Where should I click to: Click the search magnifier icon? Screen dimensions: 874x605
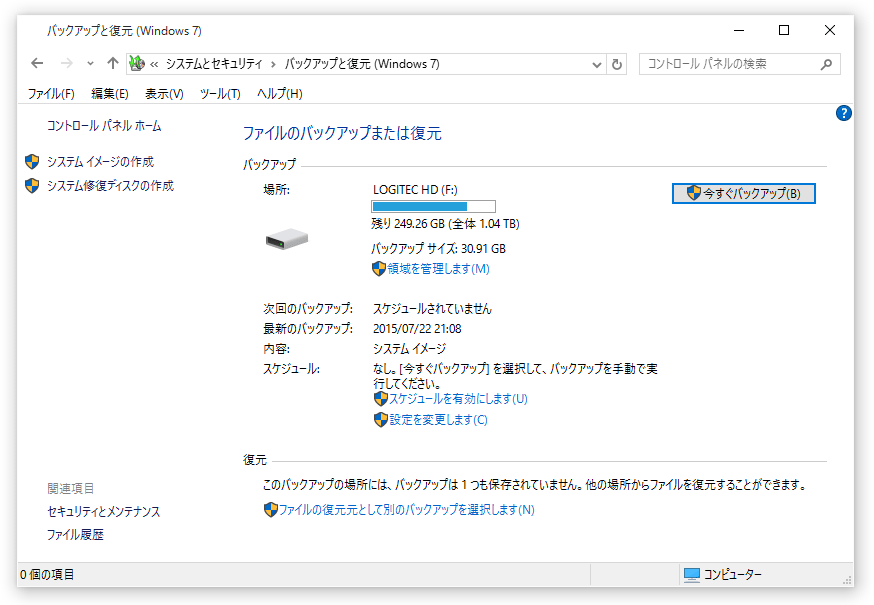(827, 65)
